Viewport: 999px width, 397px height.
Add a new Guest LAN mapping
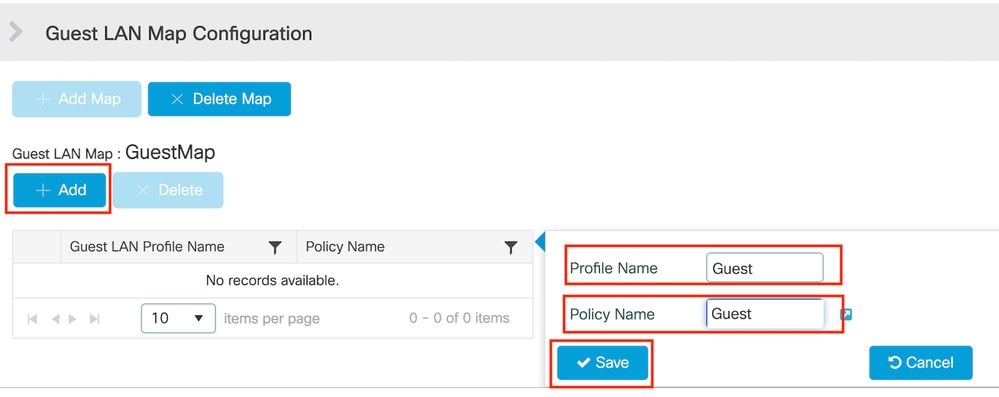pyautogui.click(x=60, y=190)
